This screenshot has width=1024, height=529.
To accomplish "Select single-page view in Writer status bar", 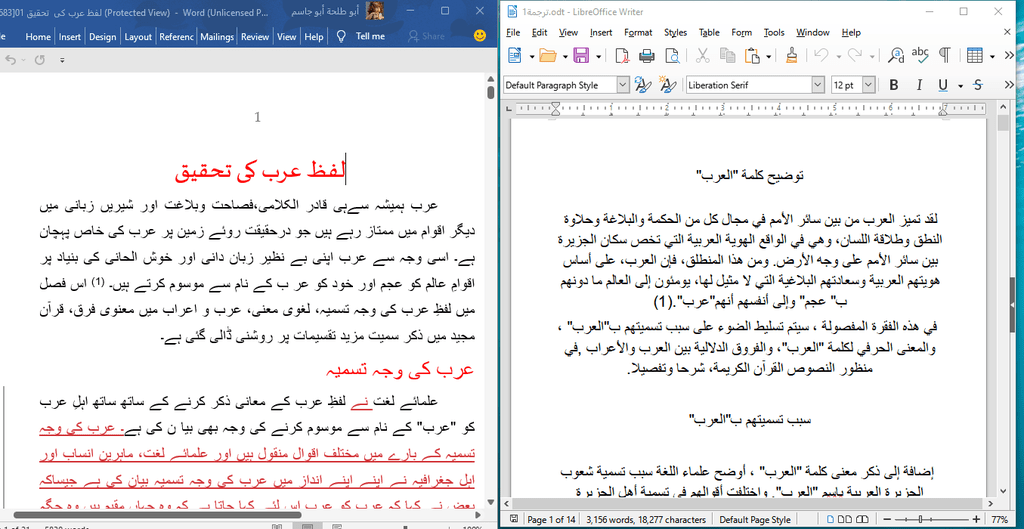I will pyautogui.click(x=831, y=520).
